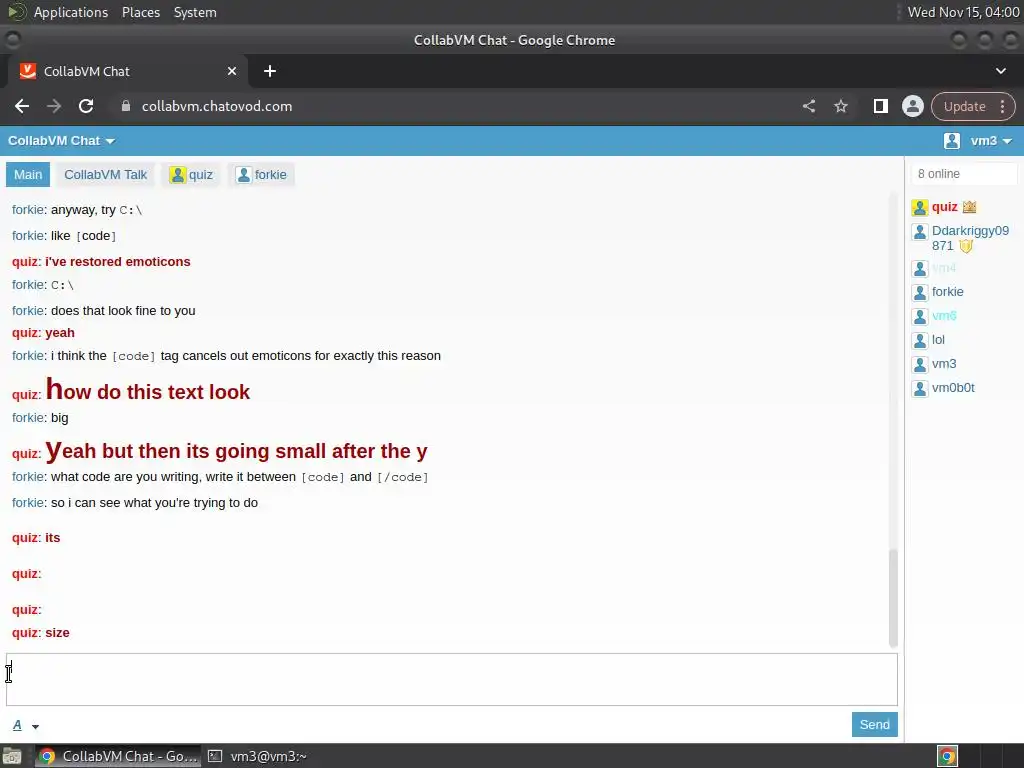
Task: Send the chat message
Action: click(874, 724)
